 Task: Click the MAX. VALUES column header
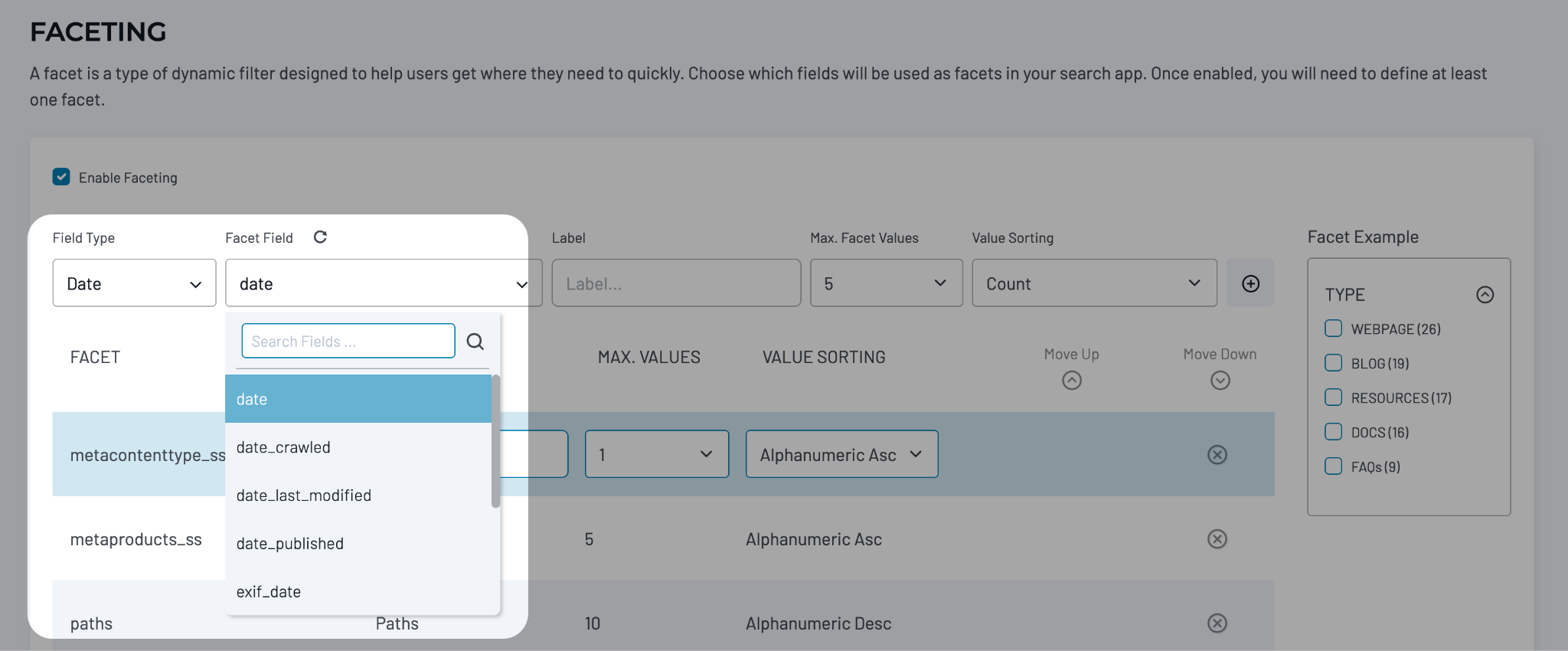[x=649, y=357]
